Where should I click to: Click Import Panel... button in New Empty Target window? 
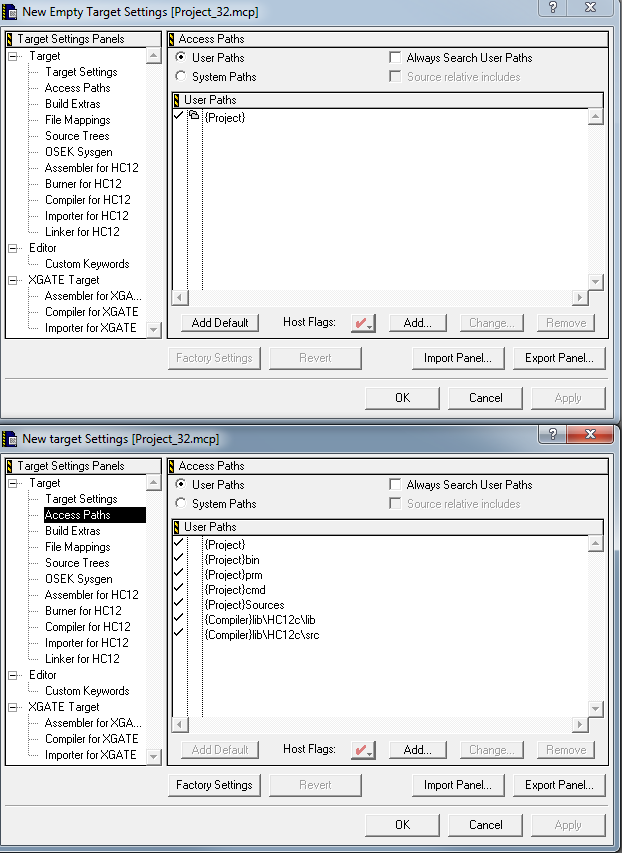pos(458,358)
